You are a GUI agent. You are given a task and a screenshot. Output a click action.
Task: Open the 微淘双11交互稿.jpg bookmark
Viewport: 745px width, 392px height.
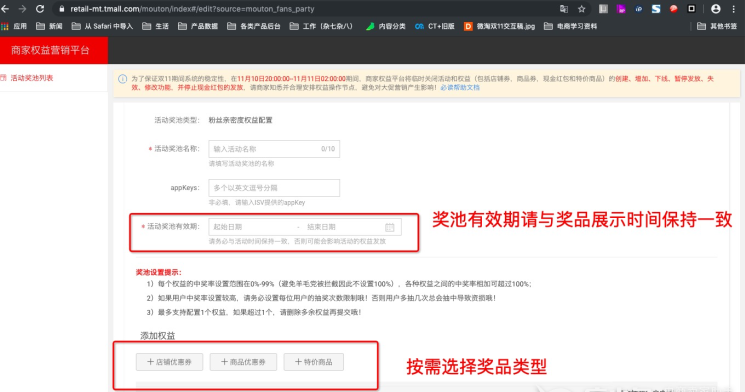(x=499, y=26)
